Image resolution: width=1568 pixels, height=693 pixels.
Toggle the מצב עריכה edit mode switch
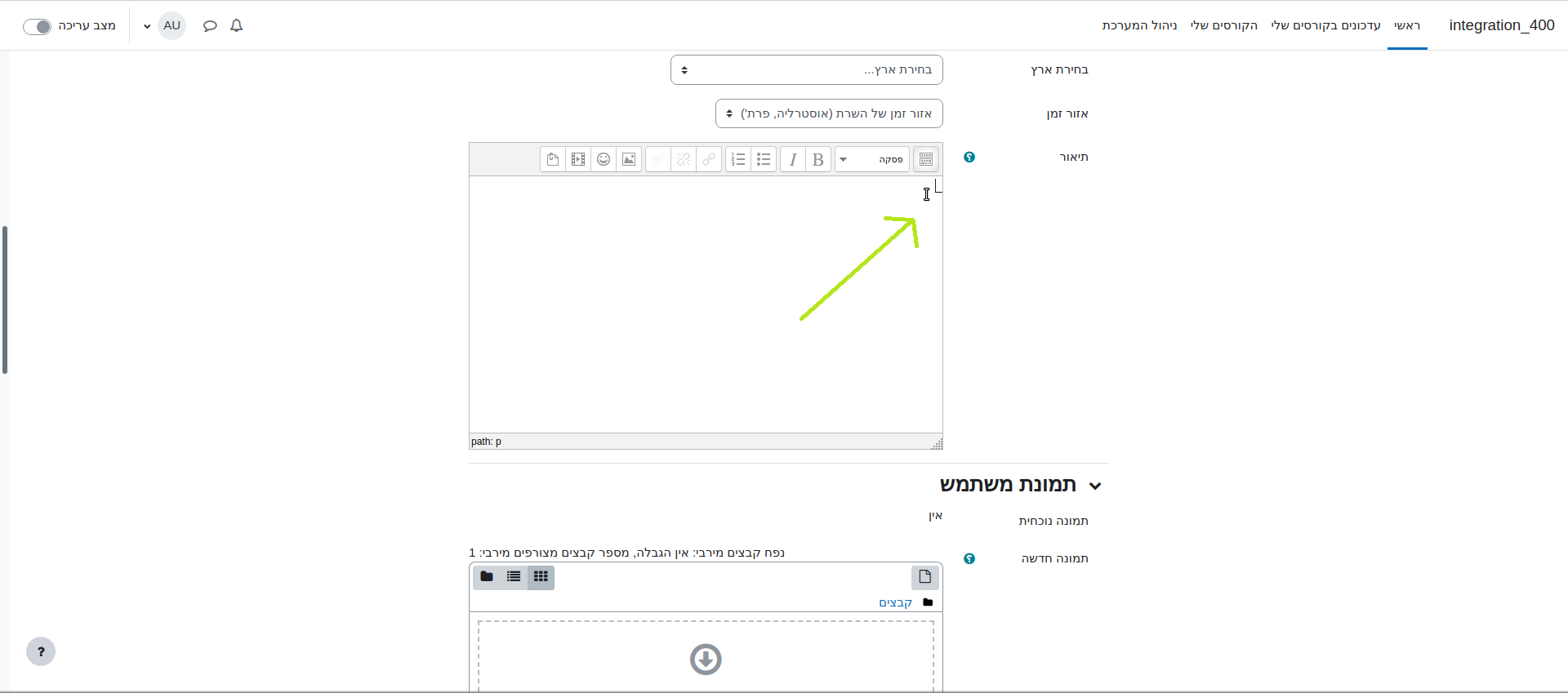click(37, 26)
